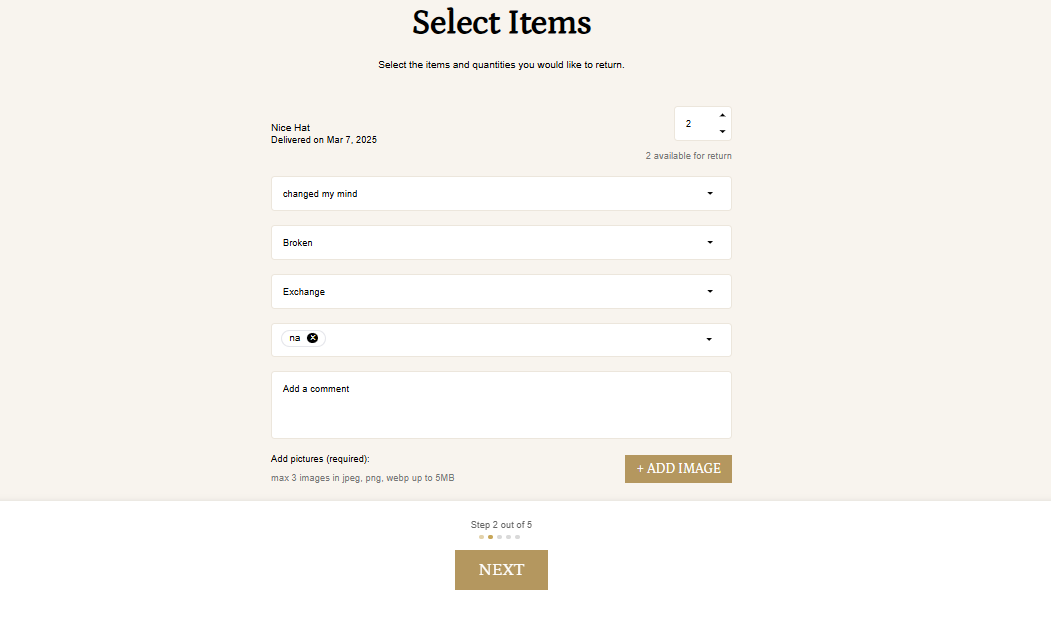Viewport: 1051px width, 632px height.
Task: Click the 'Step 2 out of 5' label
Action: (501, 525)
